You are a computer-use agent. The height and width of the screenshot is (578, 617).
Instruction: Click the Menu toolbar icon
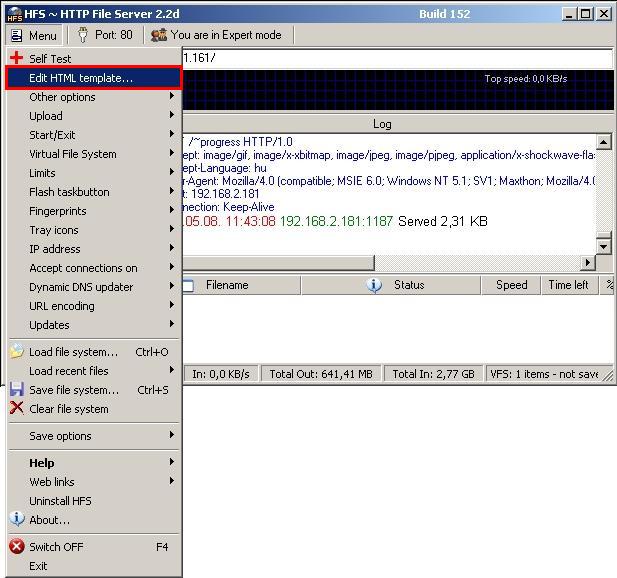[x=17, y=35]
